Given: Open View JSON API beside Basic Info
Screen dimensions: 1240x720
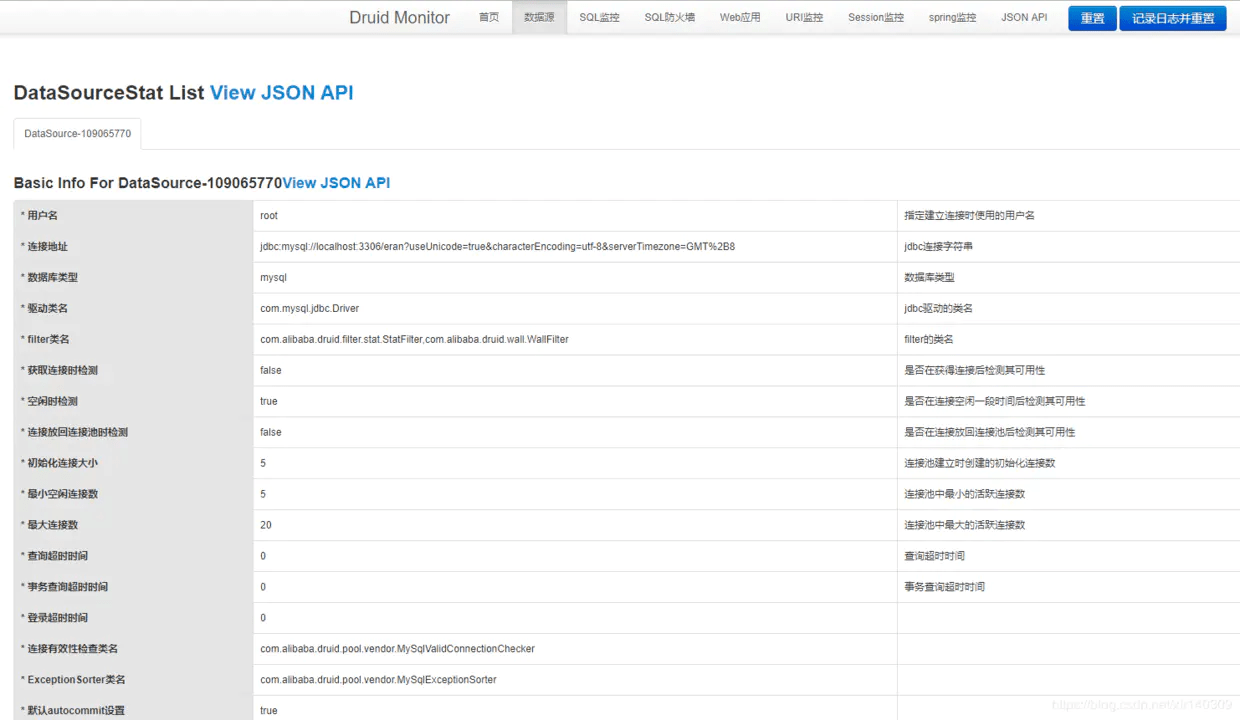Looking at the screenshot, I should coord(336,183).
